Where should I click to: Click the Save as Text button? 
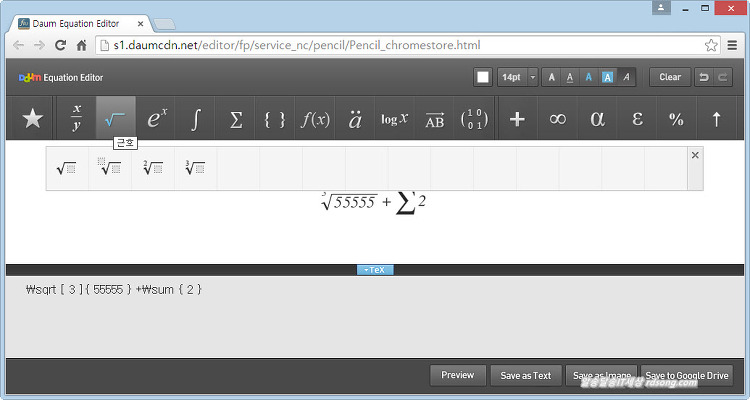pos(527,376)
